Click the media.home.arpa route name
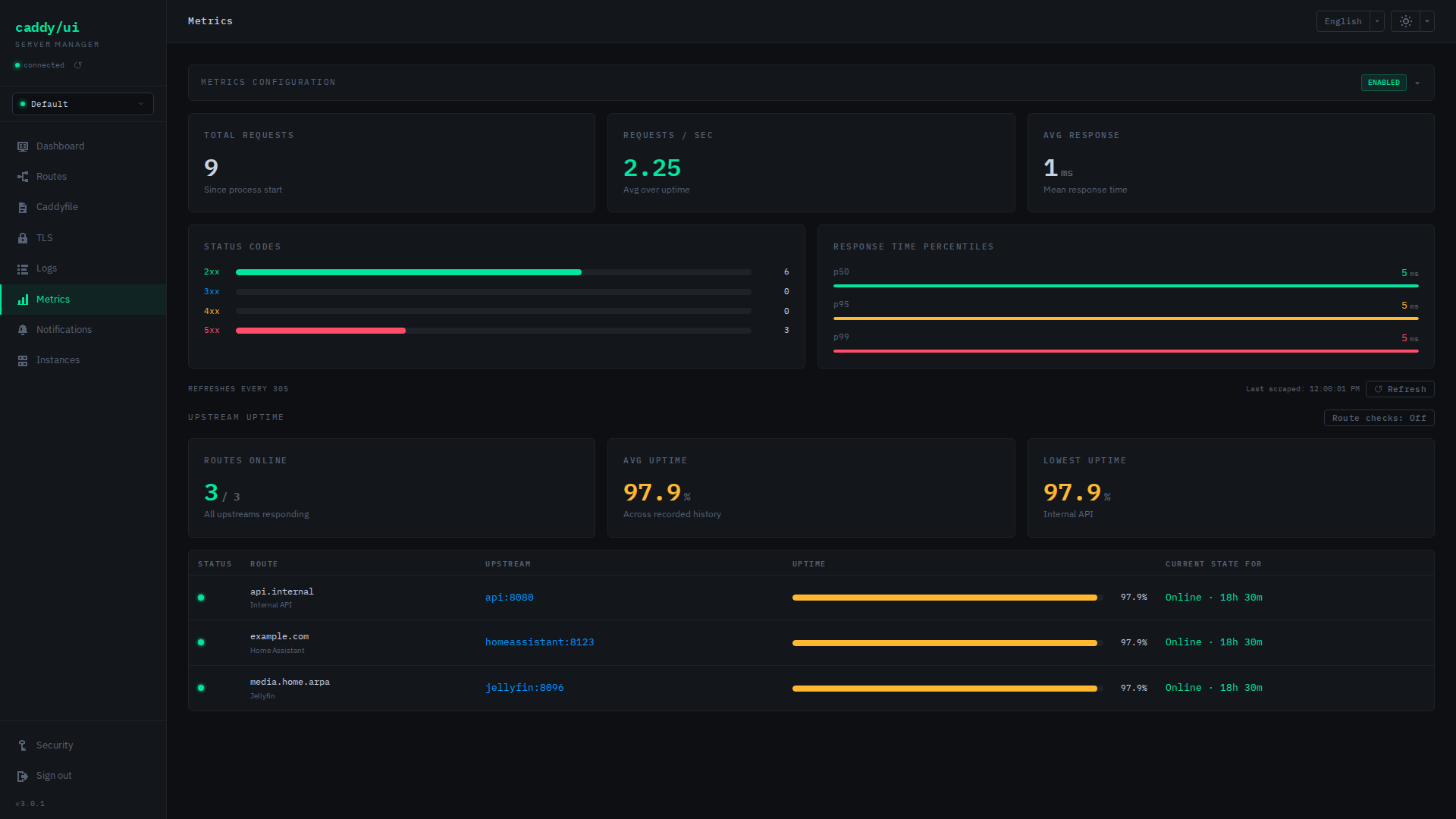The height and width of the screenshot is (819, 1456). 290,682
